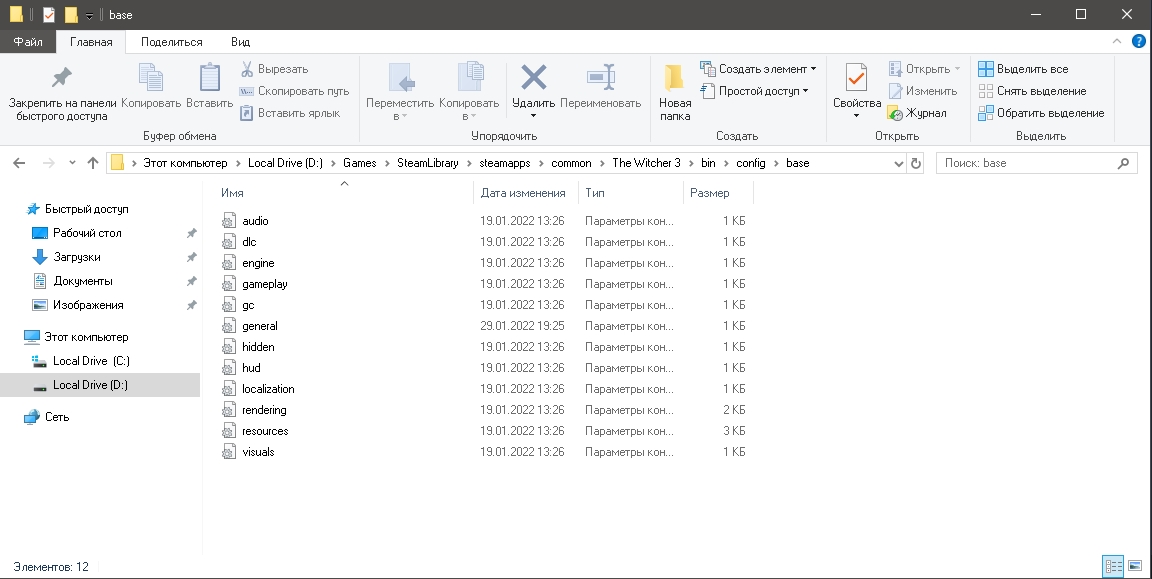1152x579 pixels.
Task: Click Выделить все
Action: coord(1023,69)
